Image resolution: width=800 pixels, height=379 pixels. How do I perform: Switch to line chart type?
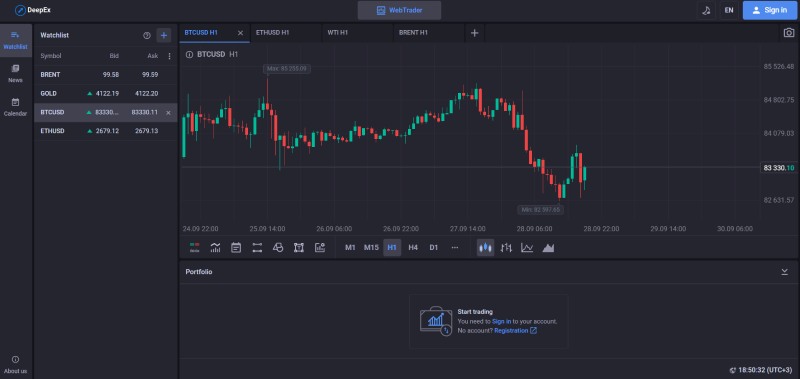527,247
